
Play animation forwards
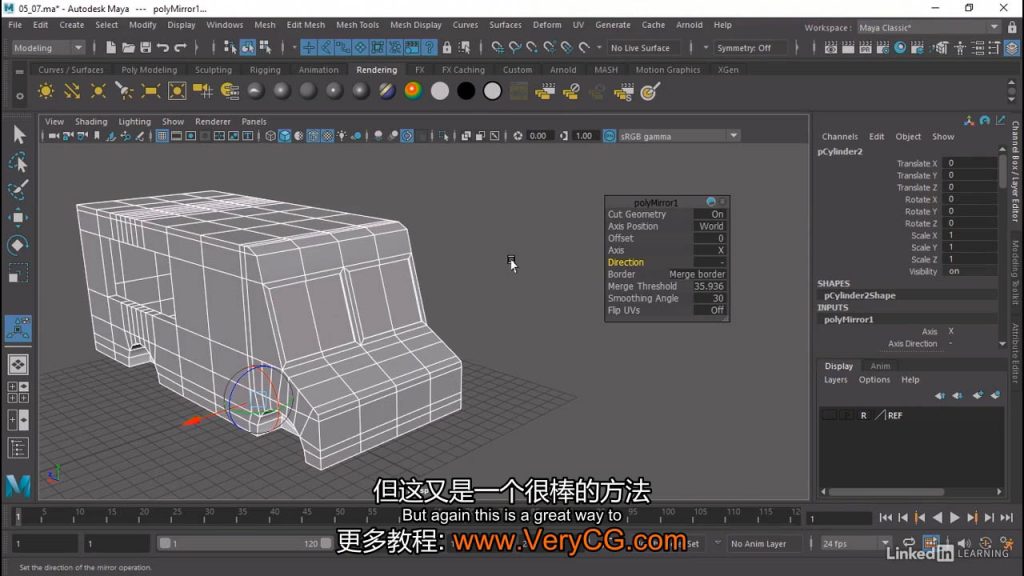[x=954, y=518]
